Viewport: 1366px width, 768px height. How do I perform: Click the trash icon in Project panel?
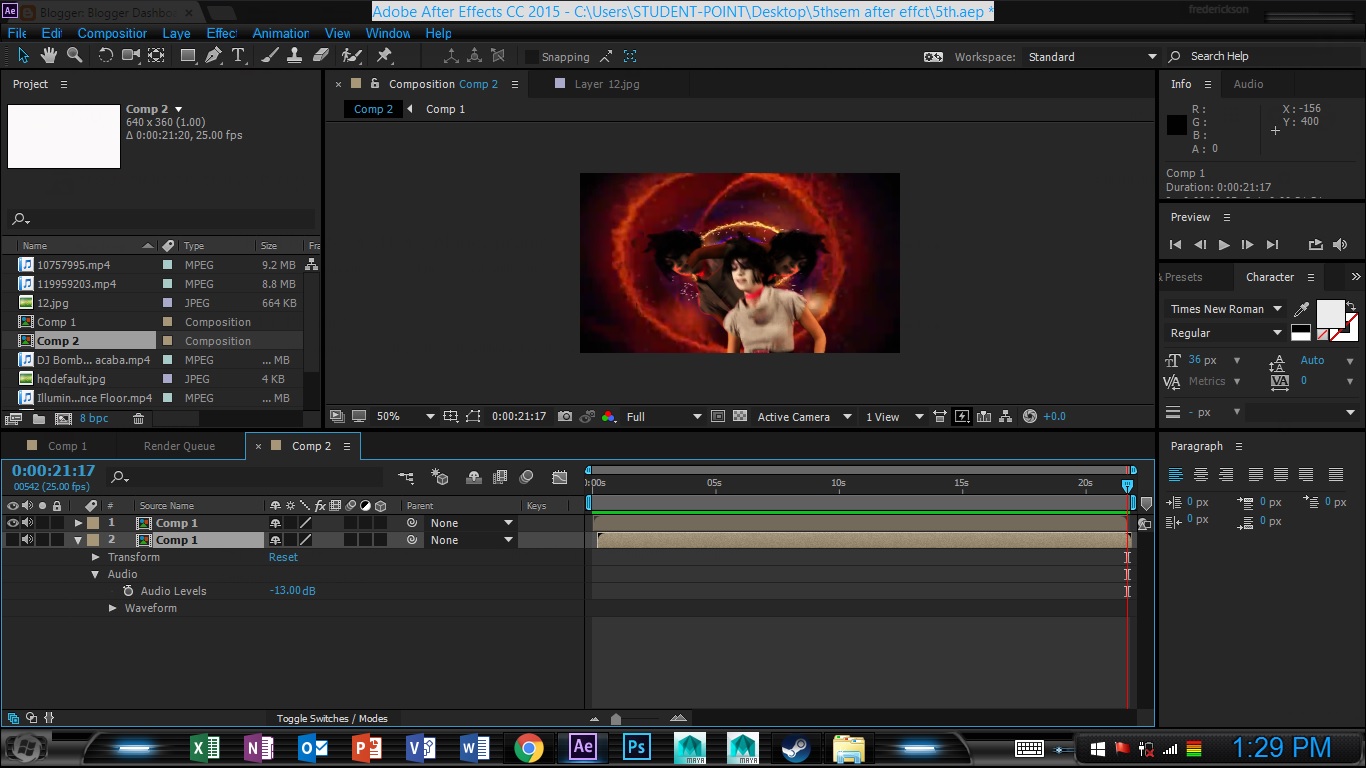coord(139,419)
